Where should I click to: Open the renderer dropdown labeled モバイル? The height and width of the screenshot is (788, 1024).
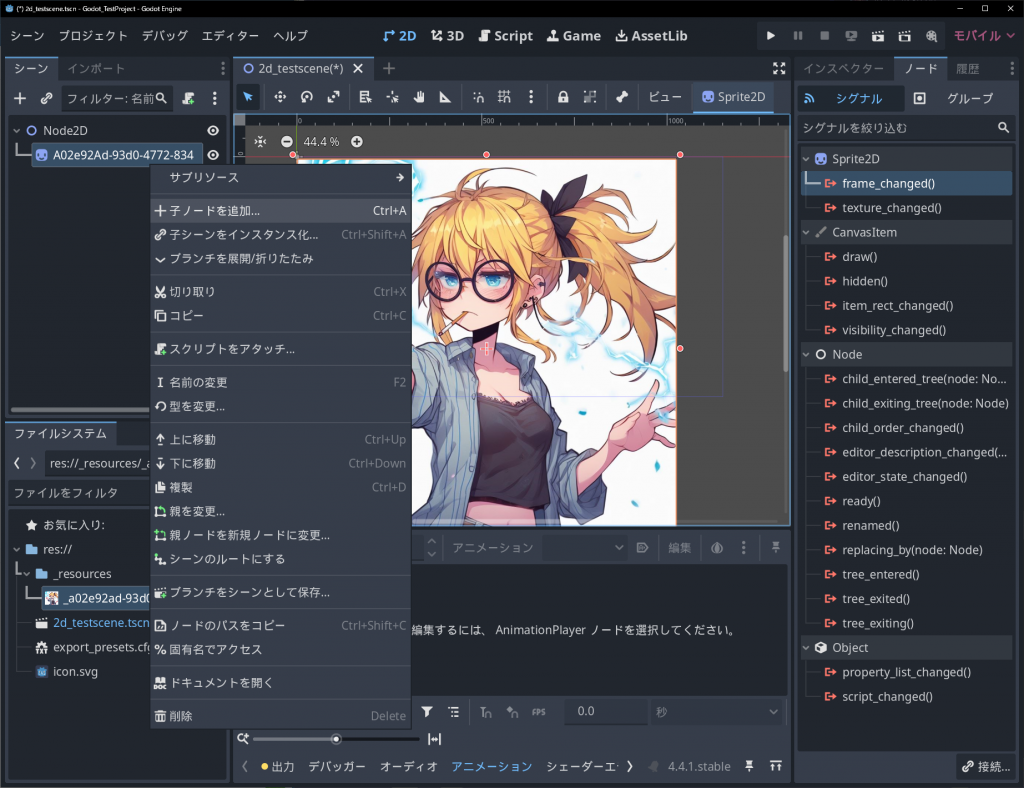(x=983, y=36)
